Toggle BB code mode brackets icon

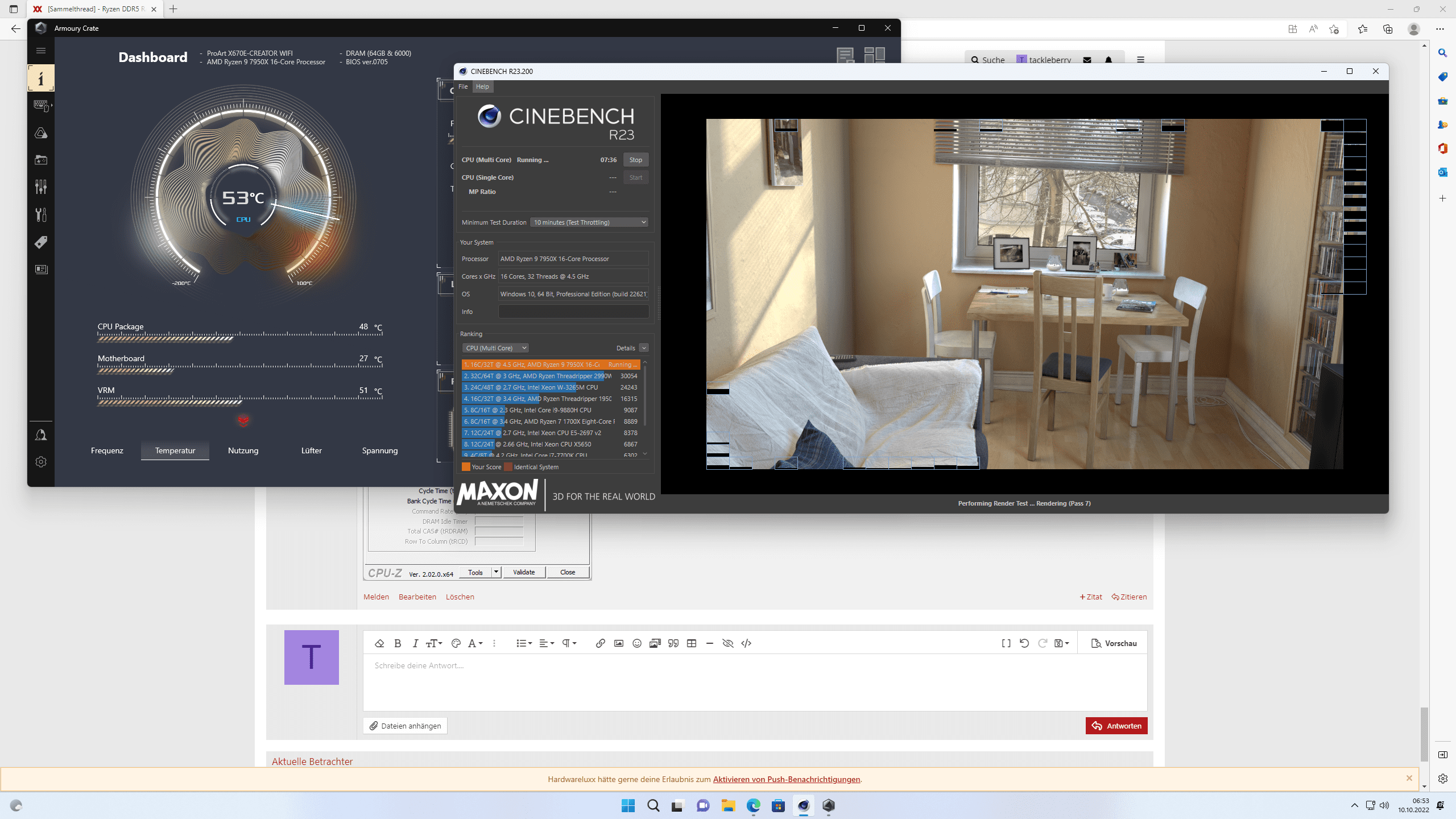pos(1006,643)
